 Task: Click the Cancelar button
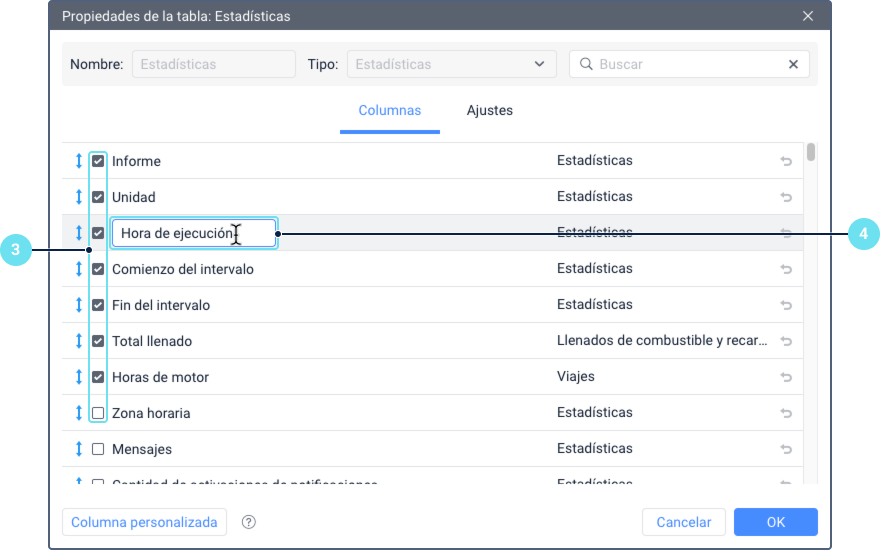pyautogui.click(x=684, y=522)
